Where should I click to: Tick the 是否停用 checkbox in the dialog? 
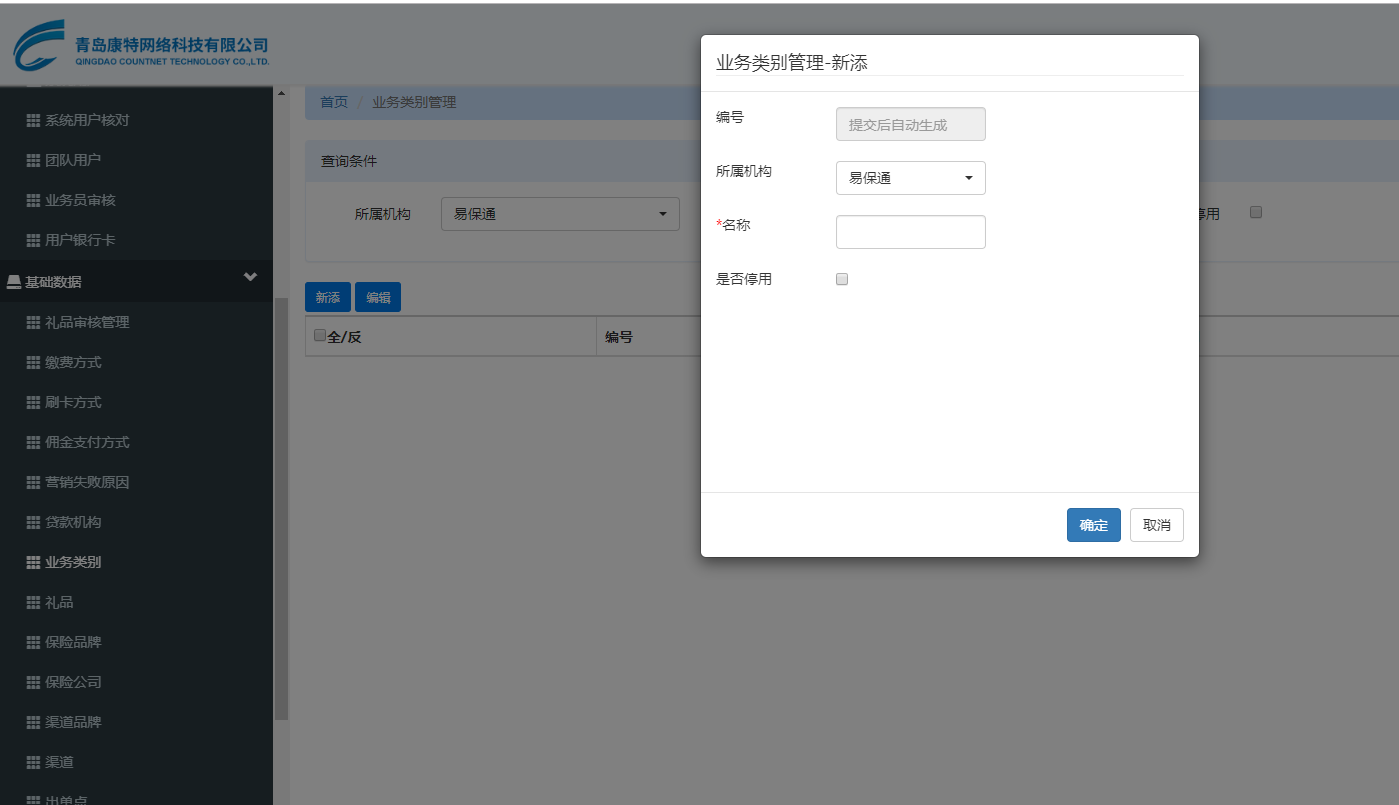[x=842, y=279]
